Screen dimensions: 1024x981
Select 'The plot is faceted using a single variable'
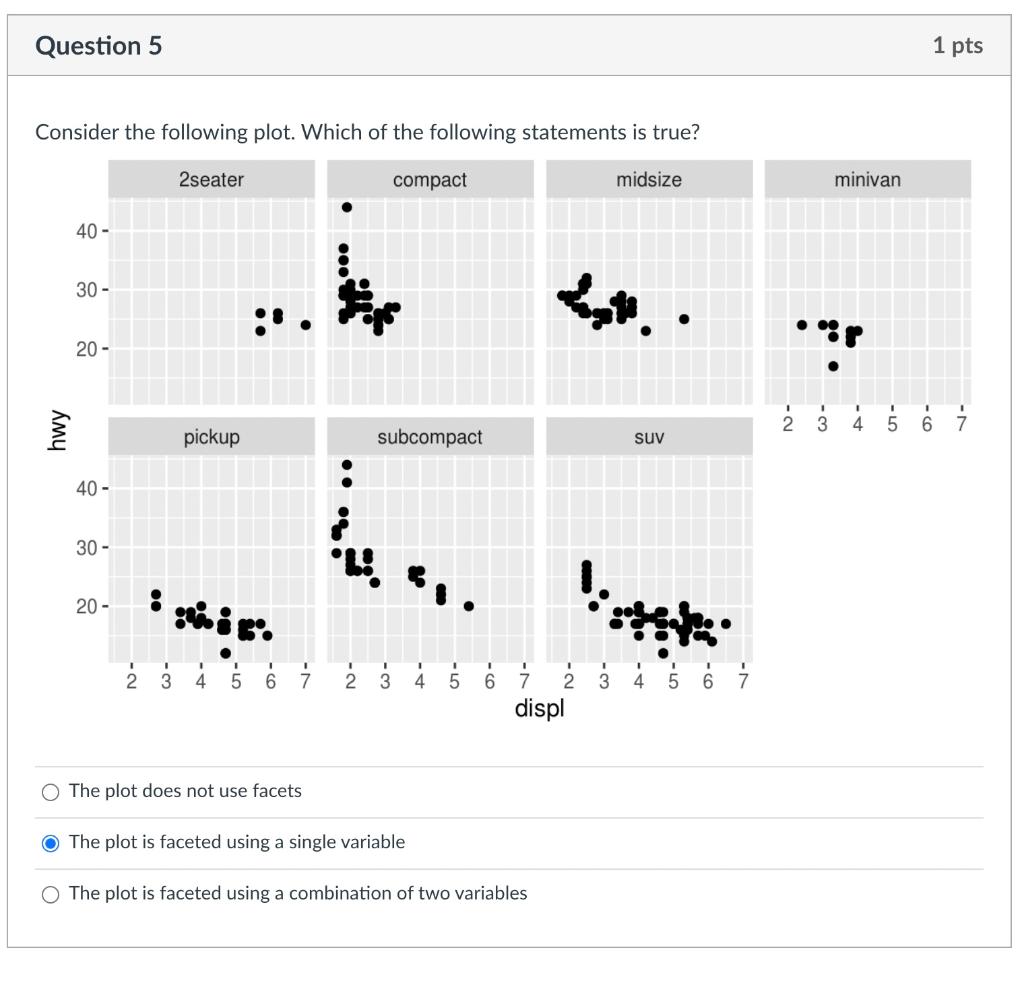pyautogui.click(x=49, y=842)
